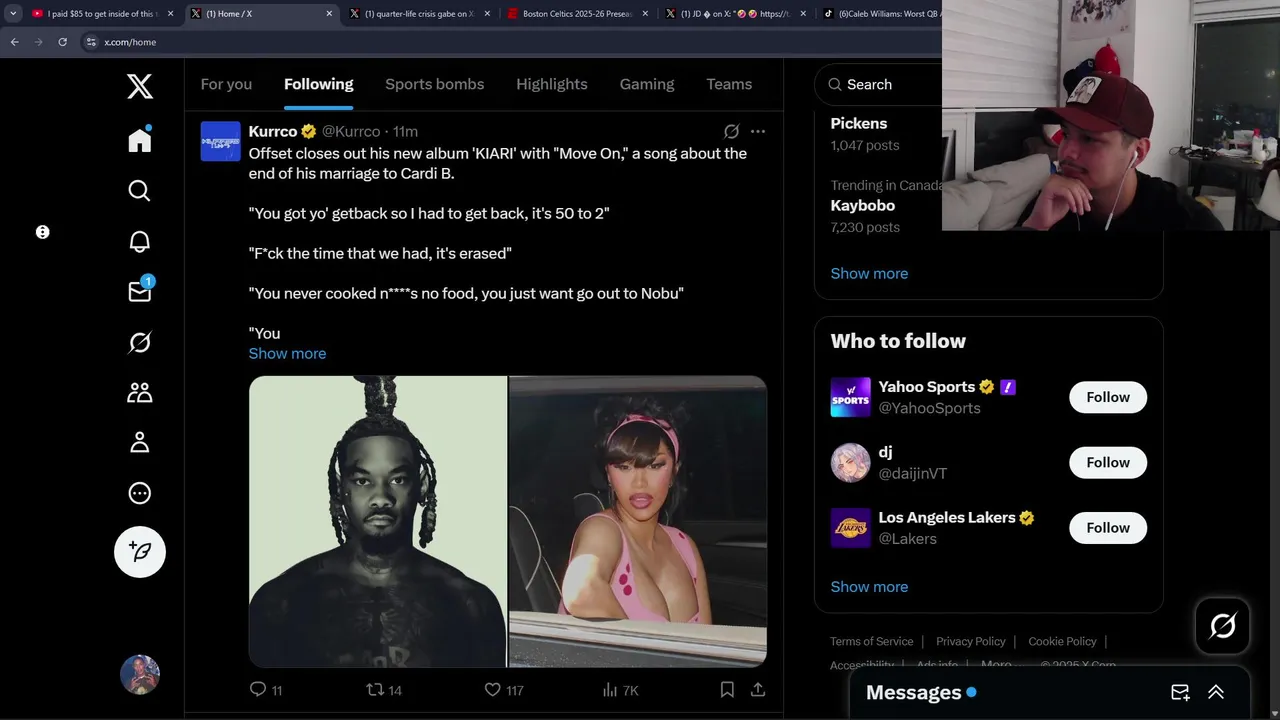Open account avatar at sidebar bottom
The height and width of the screenshot is (720, 1280).
[x=140, y=675]
